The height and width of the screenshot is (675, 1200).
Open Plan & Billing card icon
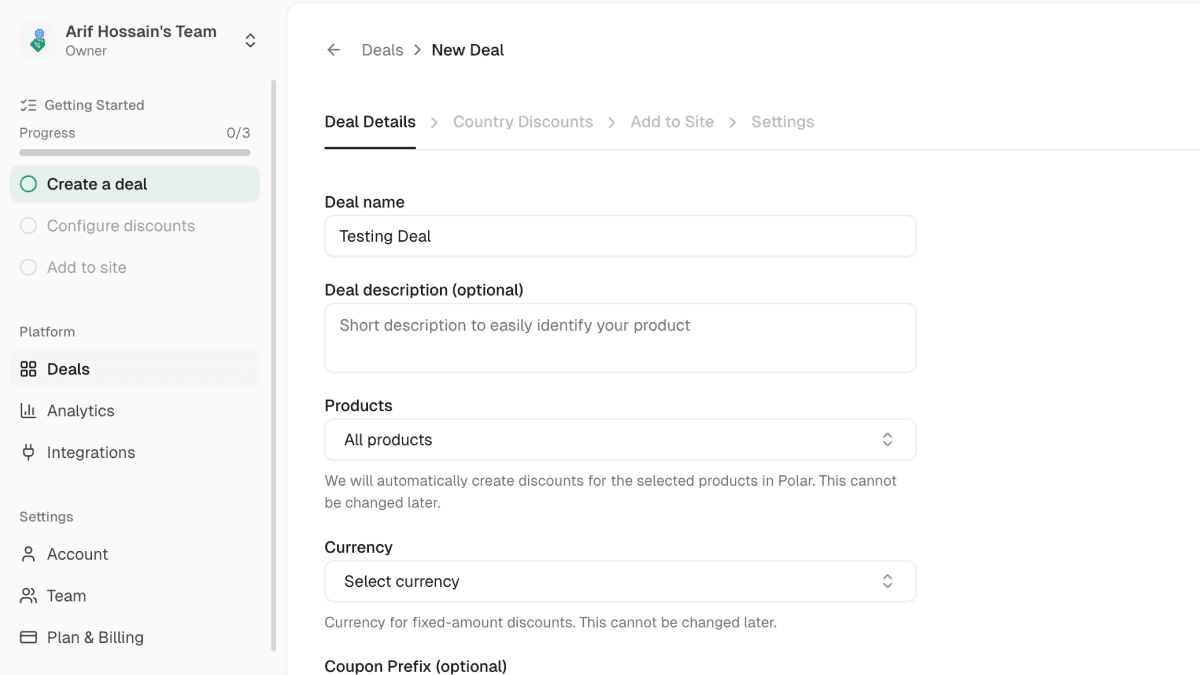pos(27,637)
